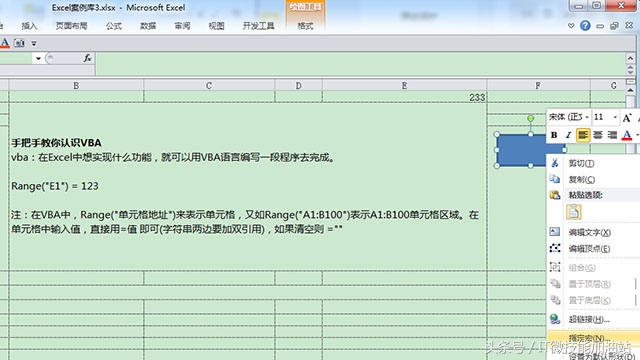Viewport: 640px width, 360px height.
Task: Click the Bold B button in mini toolbar
Action: click(554, 135)
